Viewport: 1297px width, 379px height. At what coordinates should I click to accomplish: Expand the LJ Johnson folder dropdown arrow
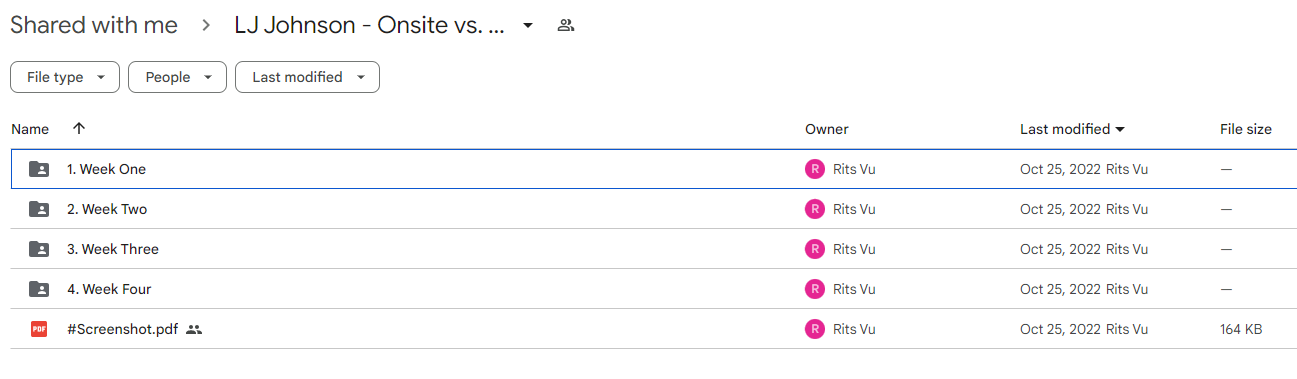point(528,25)
